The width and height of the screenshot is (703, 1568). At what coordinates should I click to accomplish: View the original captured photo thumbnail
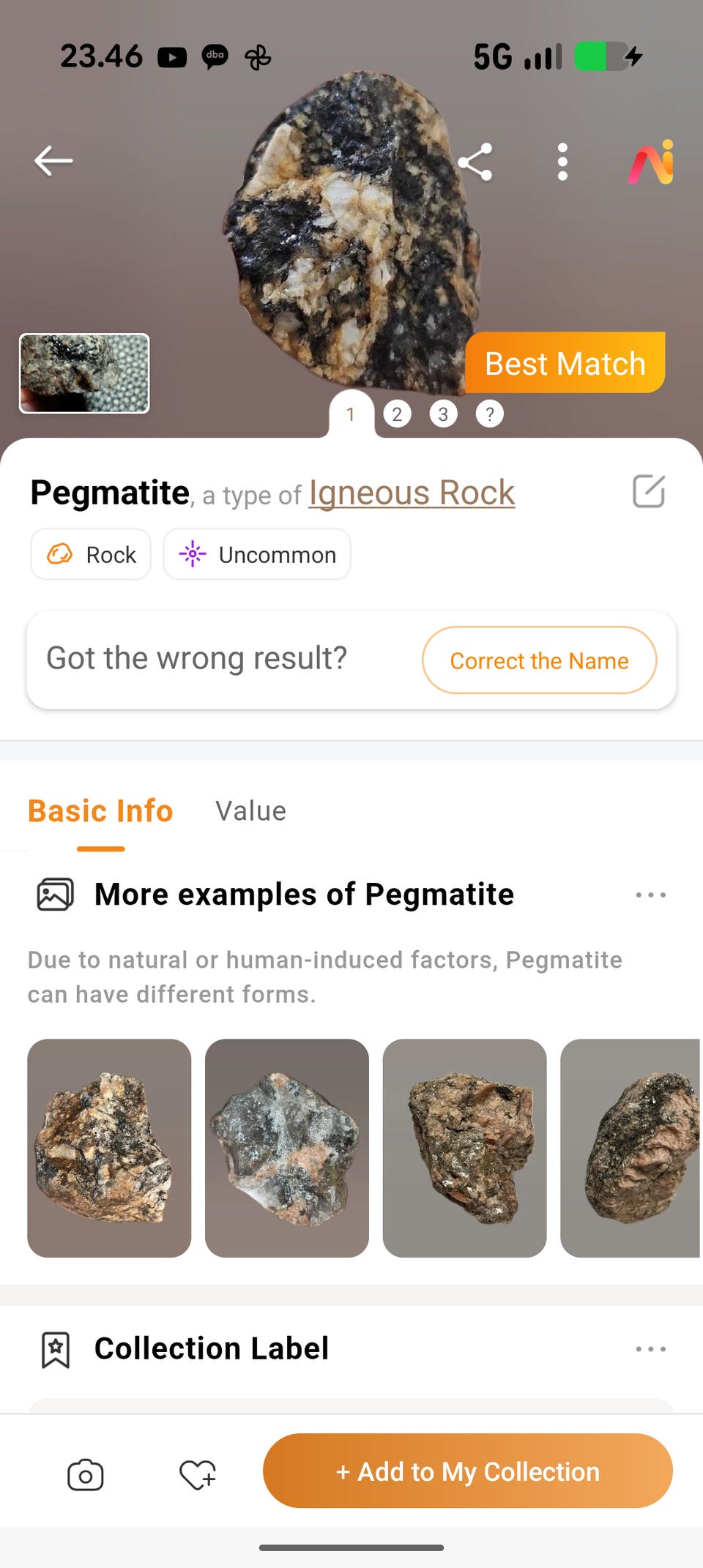(84, 373)
